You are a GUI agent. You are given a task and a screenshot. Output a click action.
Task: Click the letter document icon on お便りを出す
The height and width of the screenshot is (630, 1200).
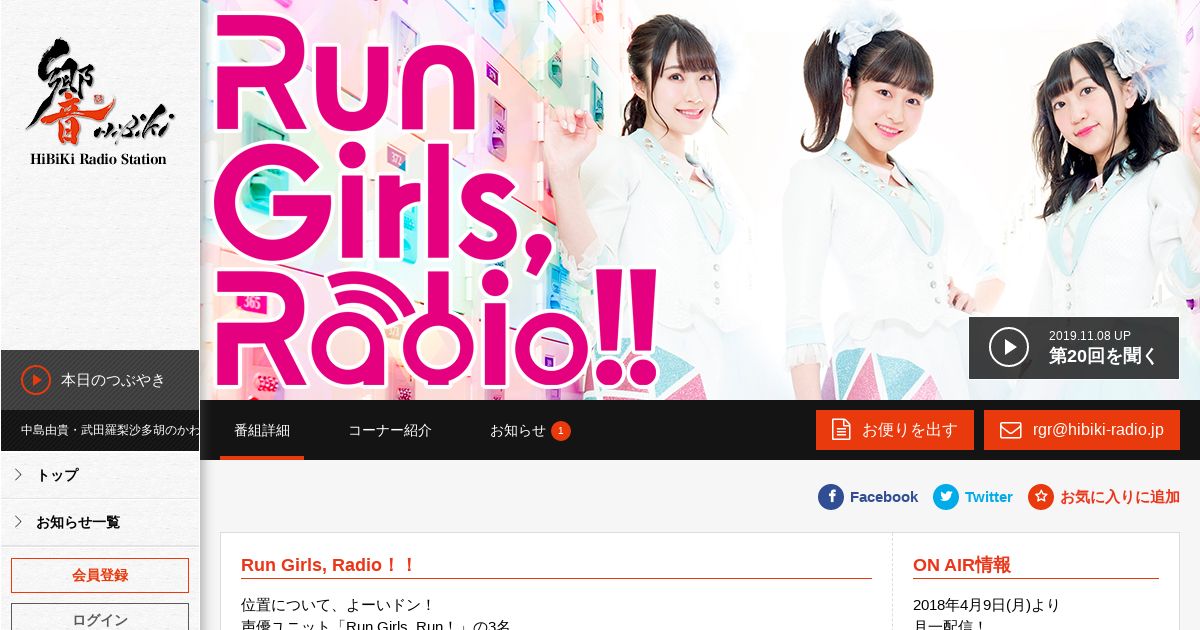coord(842,430)
